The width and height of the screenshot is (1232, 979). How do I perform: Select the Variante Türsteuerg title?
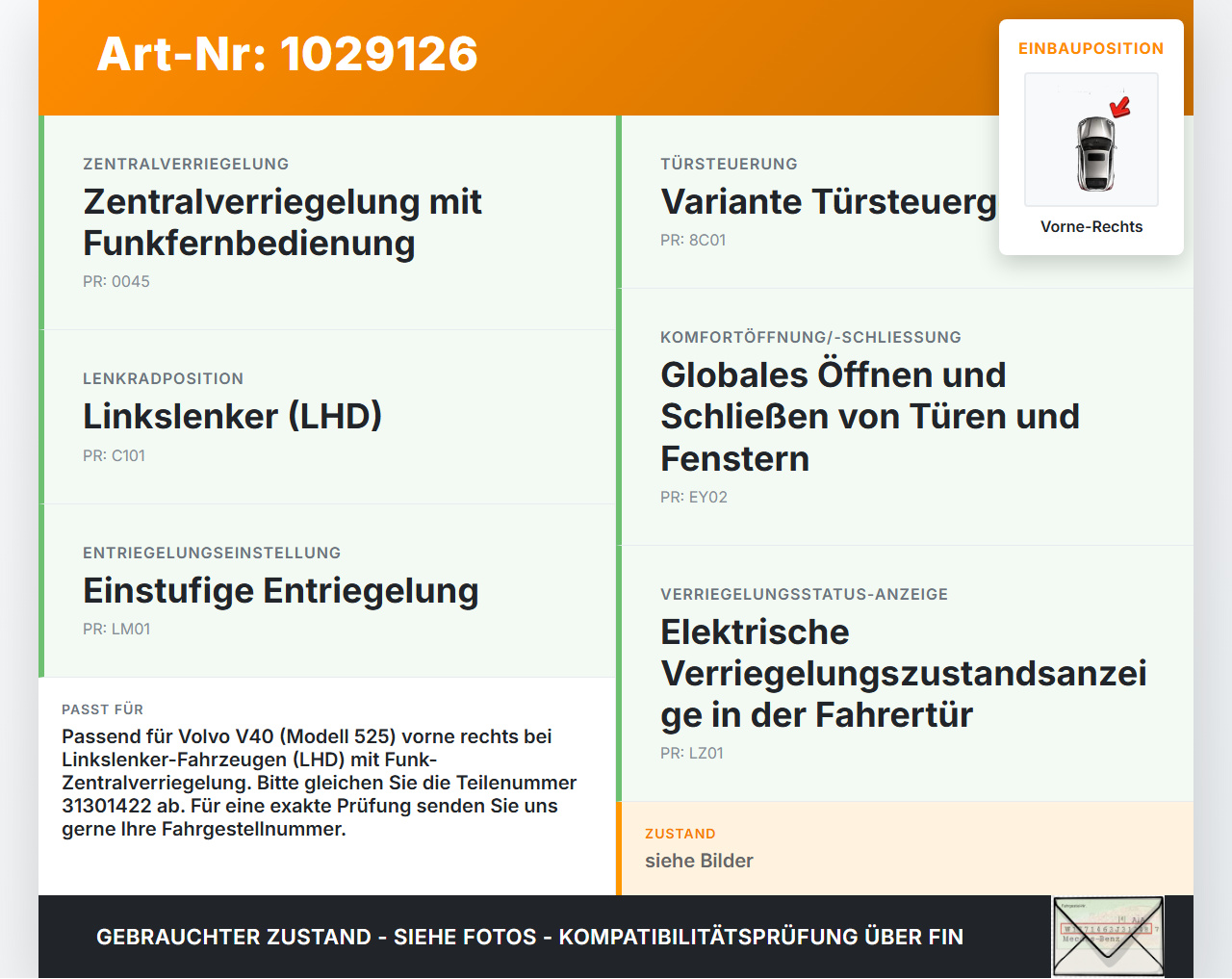pos(829,201)
